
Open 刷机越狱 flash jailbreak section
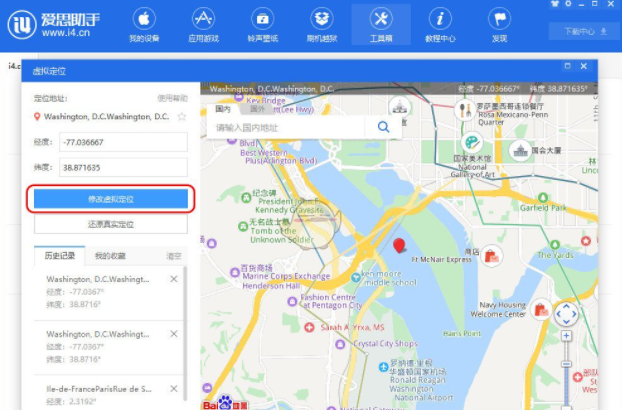(321, 25)
